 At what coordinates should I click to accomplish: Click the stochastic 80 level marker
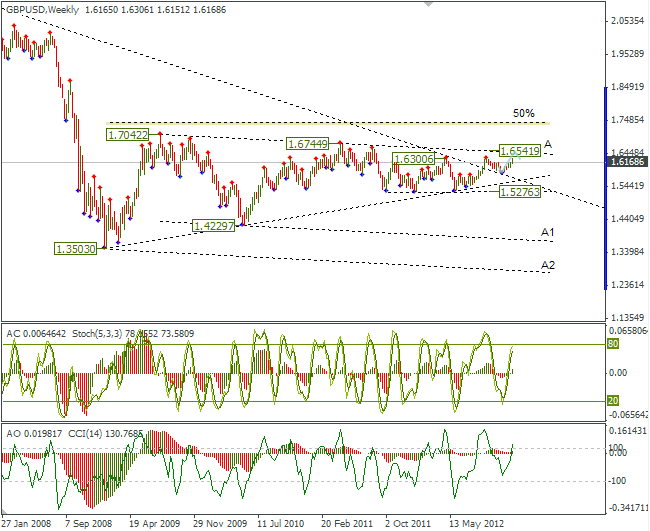613,344
